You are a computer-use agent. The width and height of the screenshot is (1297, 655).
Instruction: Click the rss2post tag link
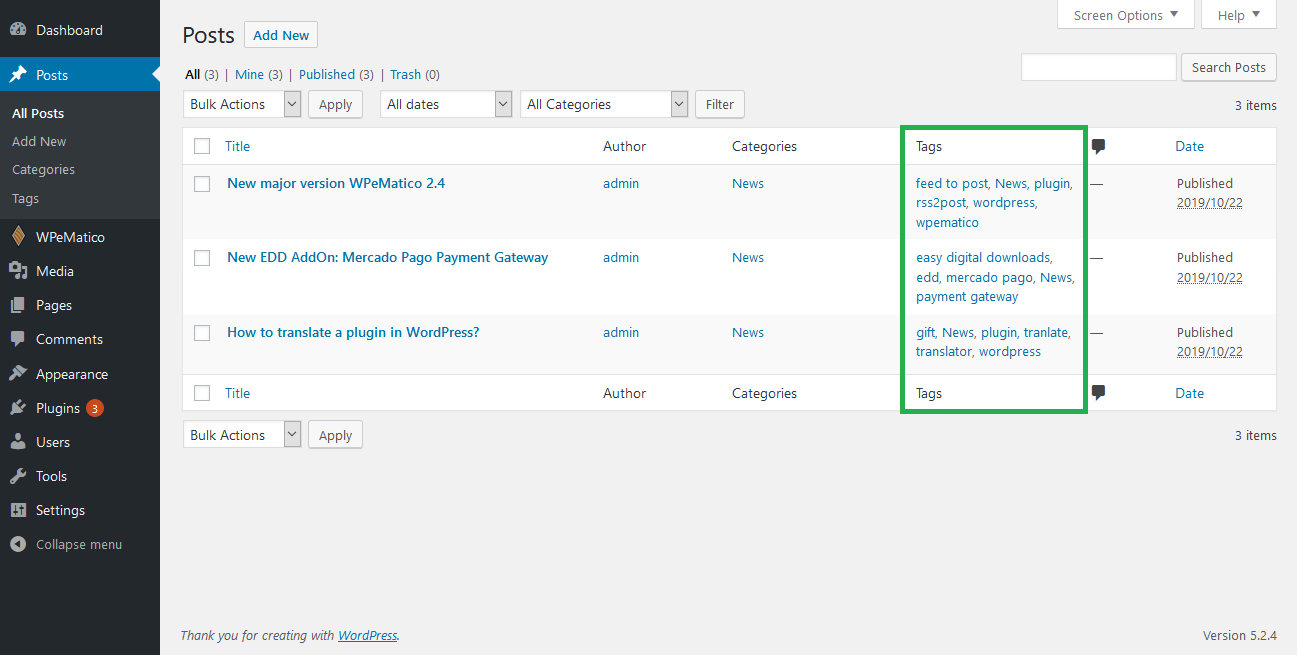pyautogui.click(x=941, y=203)
